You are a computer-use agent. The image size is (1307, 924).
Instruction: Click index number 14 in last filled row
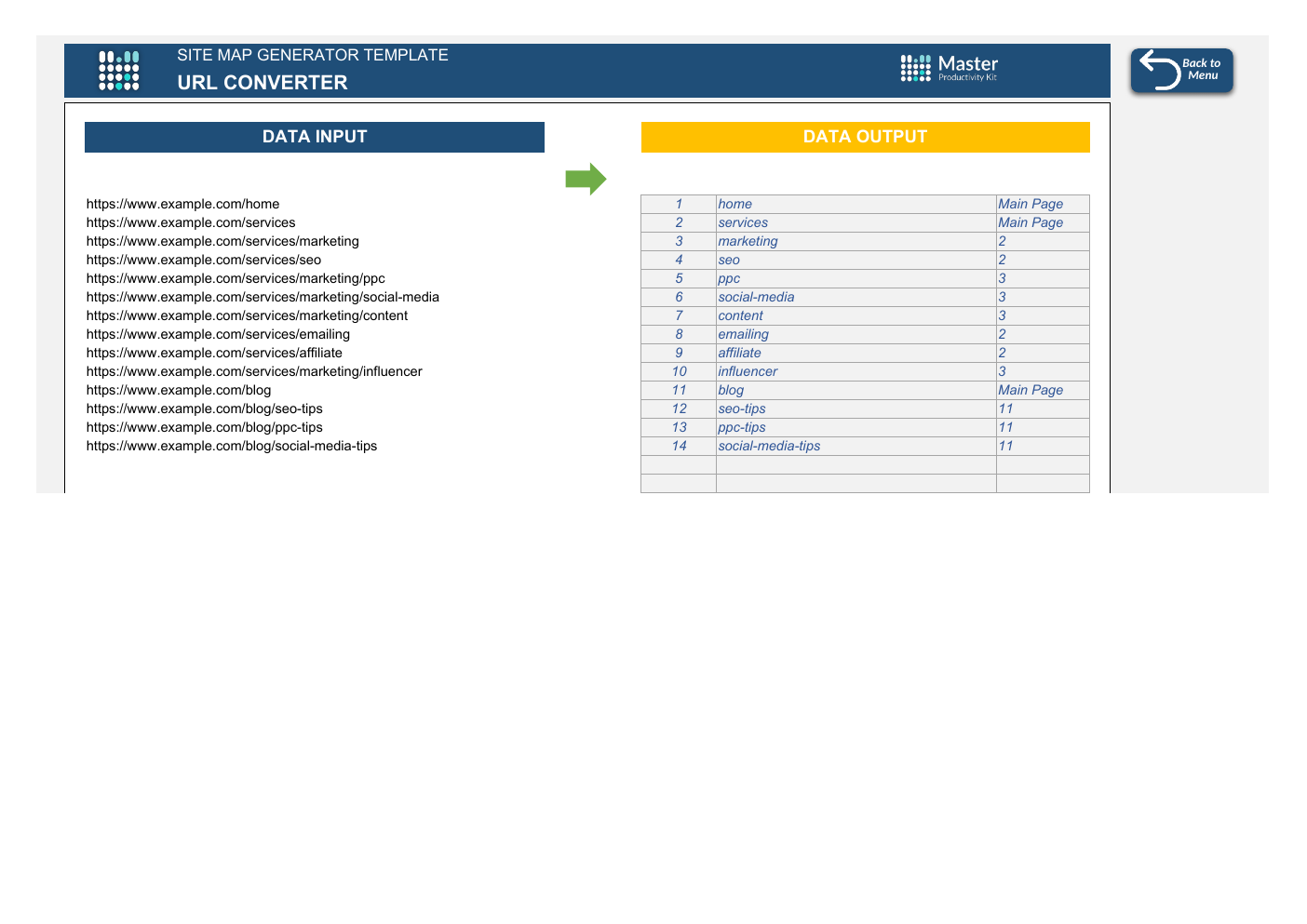coord(679,446)
